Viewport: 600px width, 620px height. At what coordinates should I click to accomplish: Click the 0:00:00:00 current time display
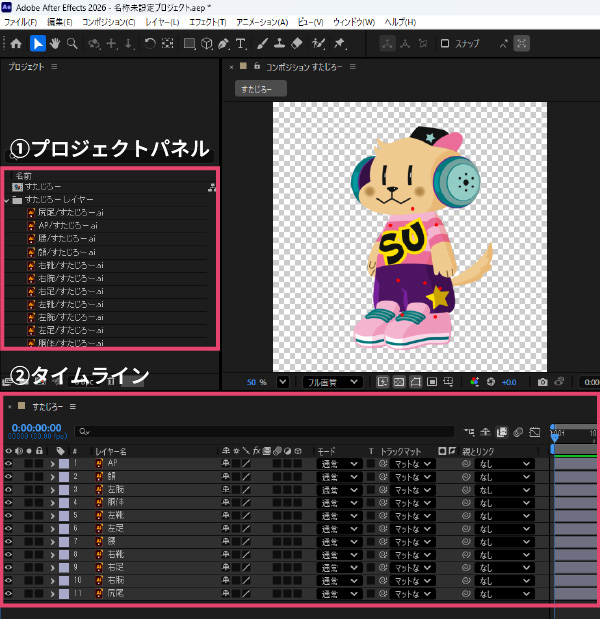36,428
